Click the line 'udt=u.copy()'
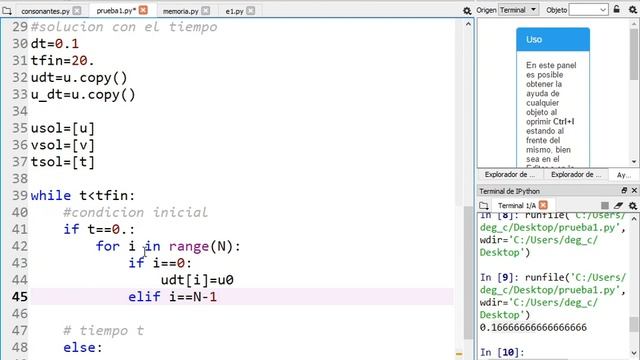The width and height of the screenshot is (640, 360). tap(79, 78)
